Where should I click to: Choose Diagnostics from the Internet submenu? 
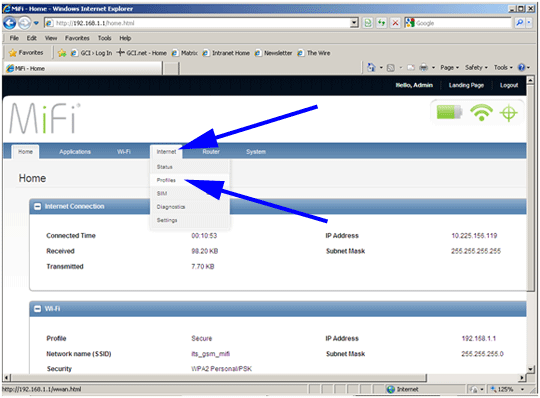pyautogui.click(x=190, y=207)
